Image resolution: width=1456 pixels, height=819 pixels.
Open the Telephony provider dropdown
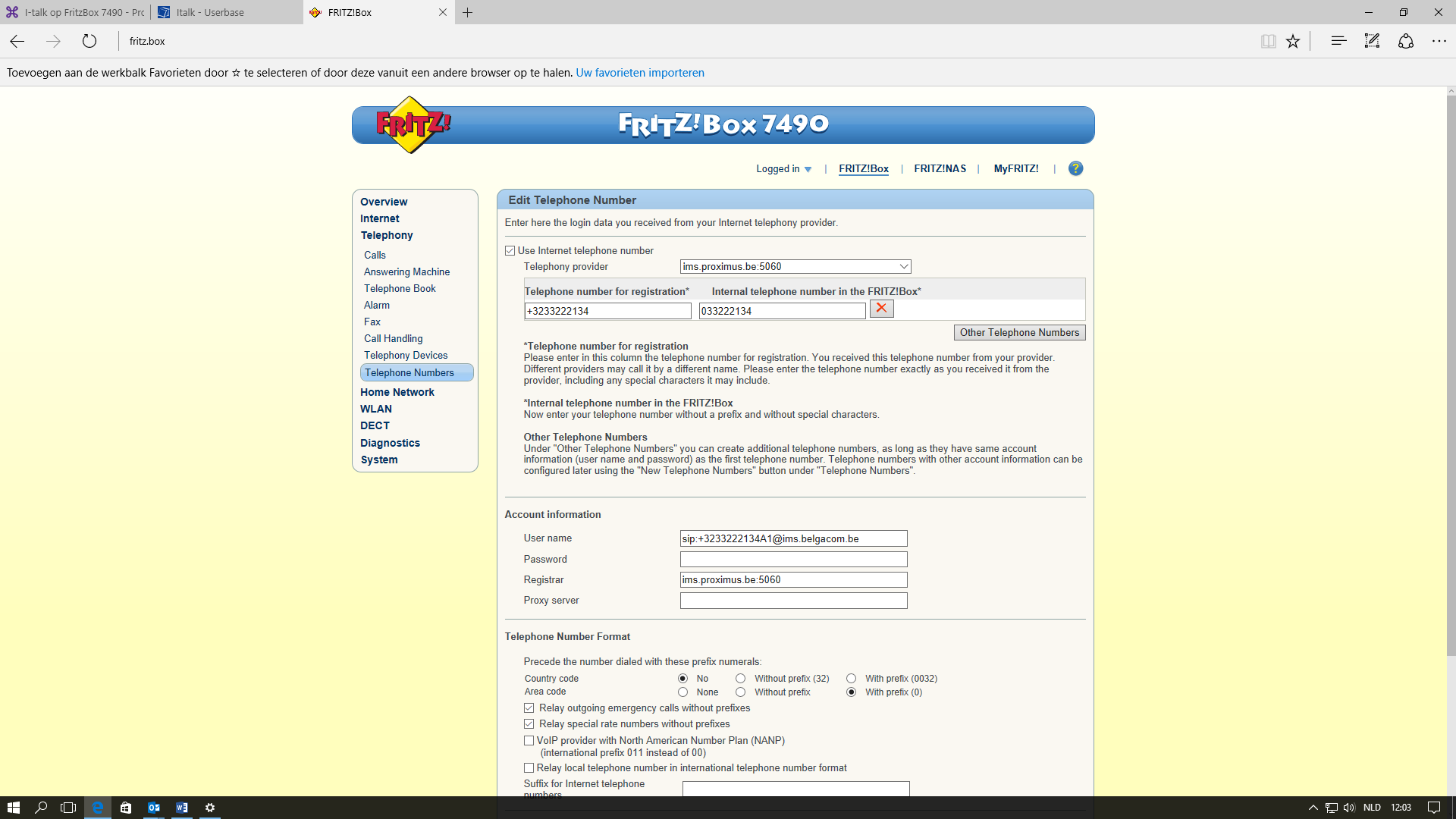tap(795, 267)
